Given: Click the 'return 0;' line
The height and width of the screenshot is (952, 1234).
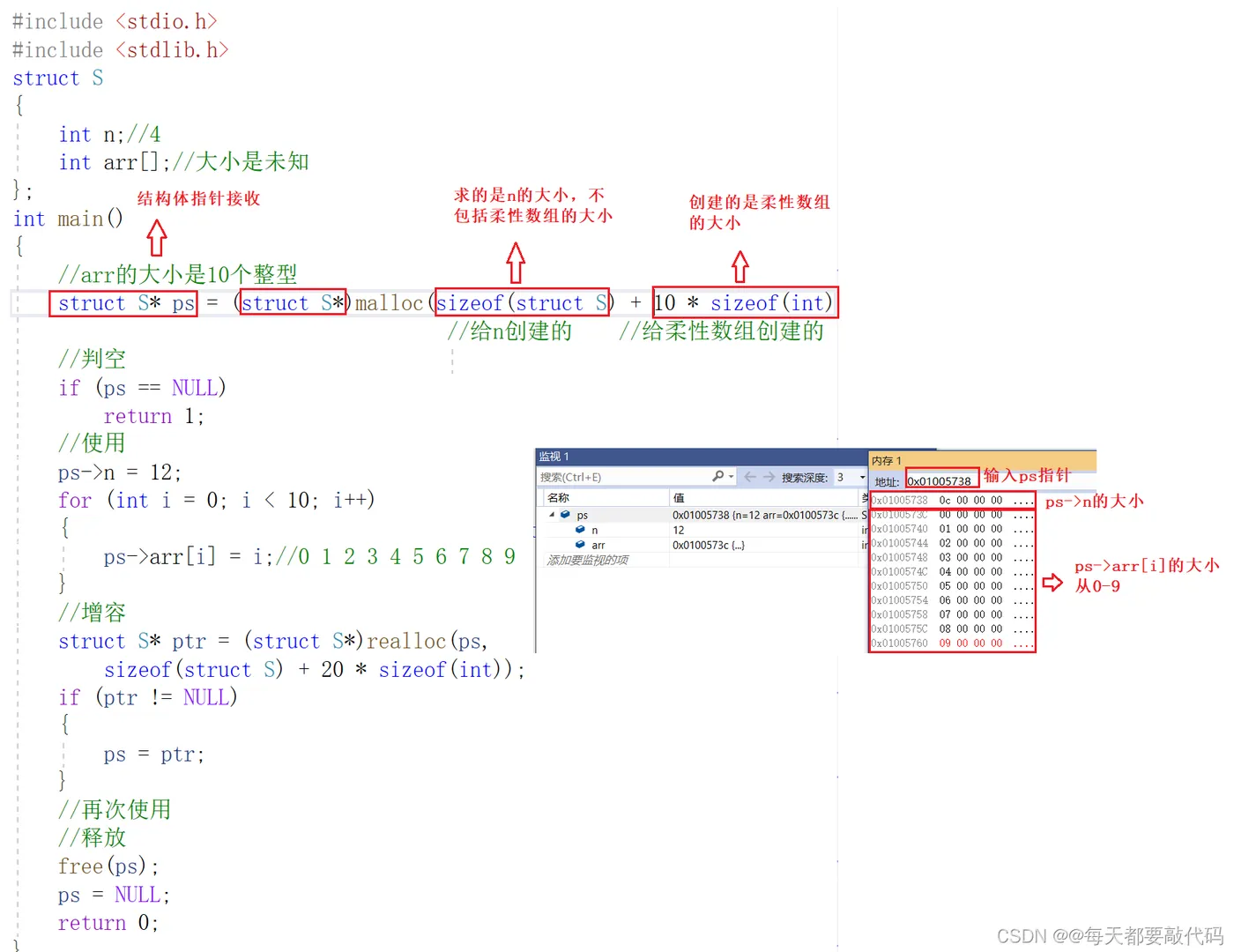Looking at the screenshot, I should pos(108,923).
